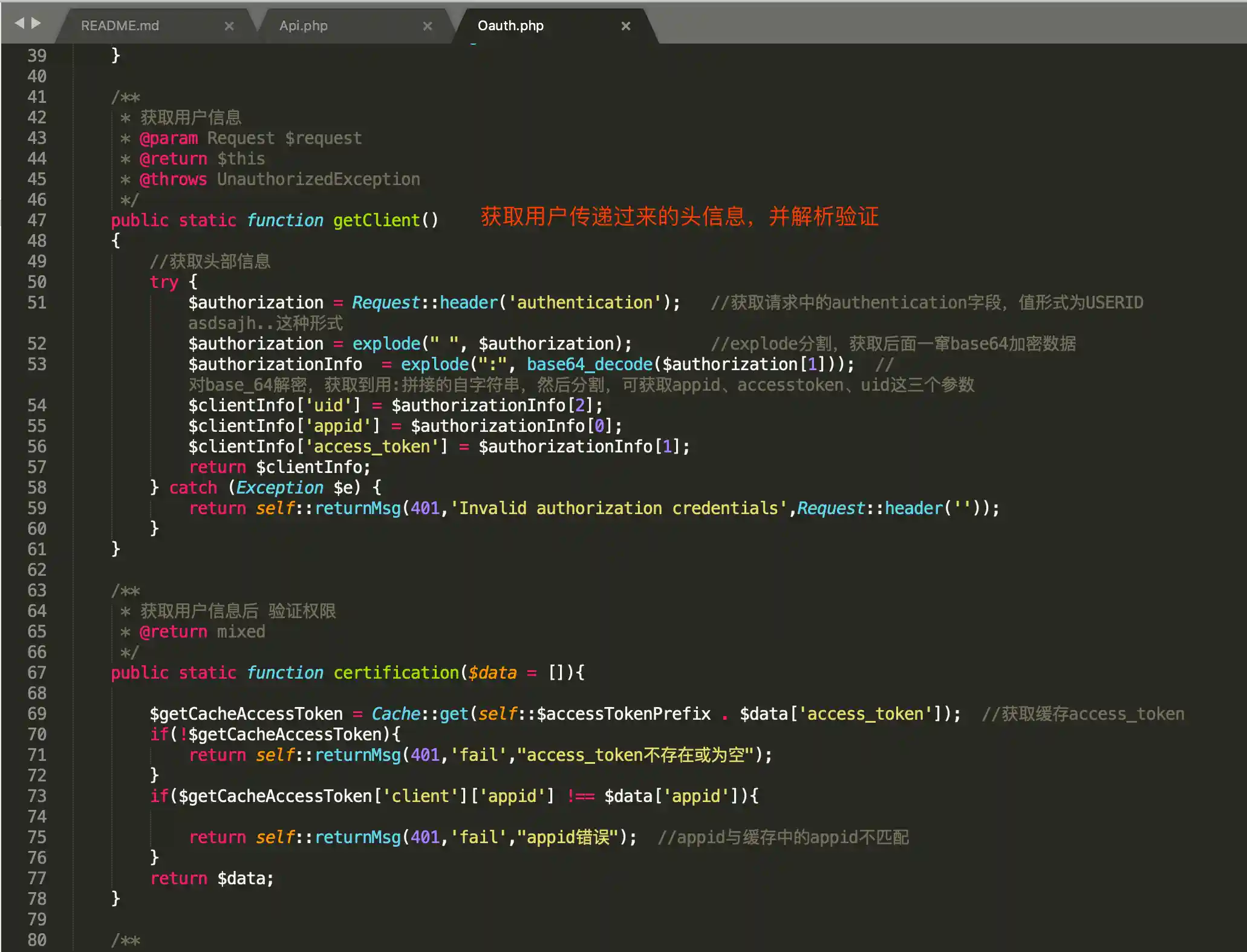Select the Oauth.php tab
Viewport: 1247px width, 952px height.
pyautogui.click(x=511, y=26)
